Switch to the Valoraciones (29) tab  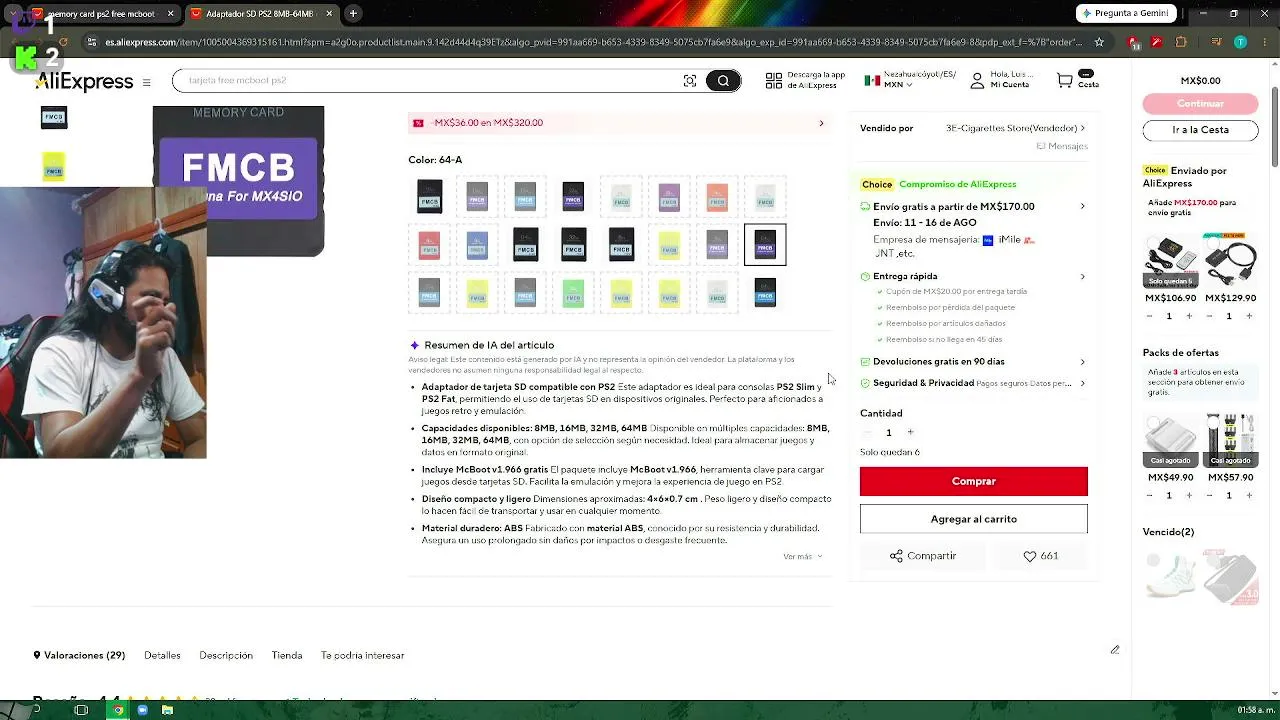(x=79, y=655)
